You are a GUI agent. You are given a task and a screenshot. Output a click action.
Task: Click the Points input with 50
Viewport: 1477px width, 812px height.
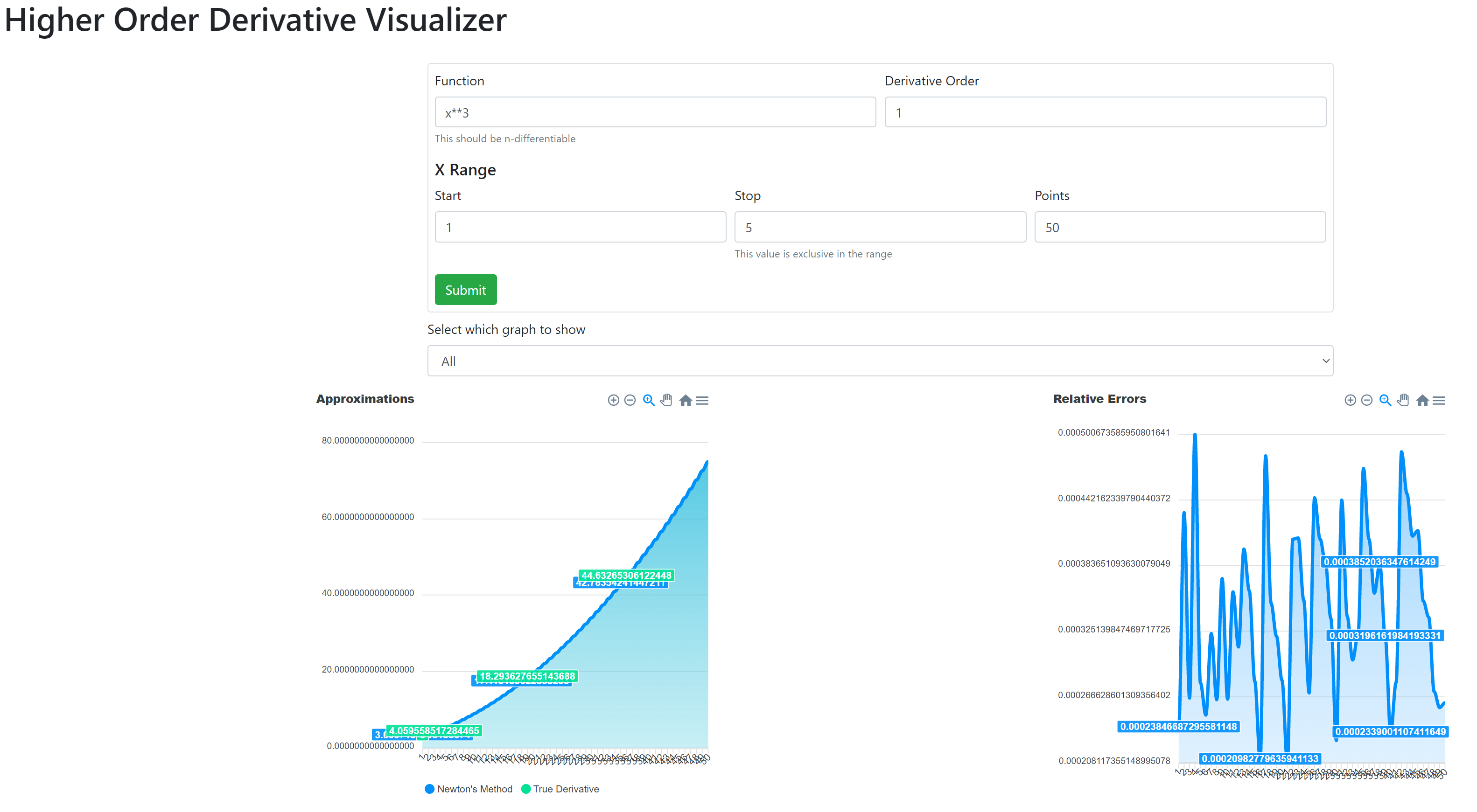coord(1179,227)
